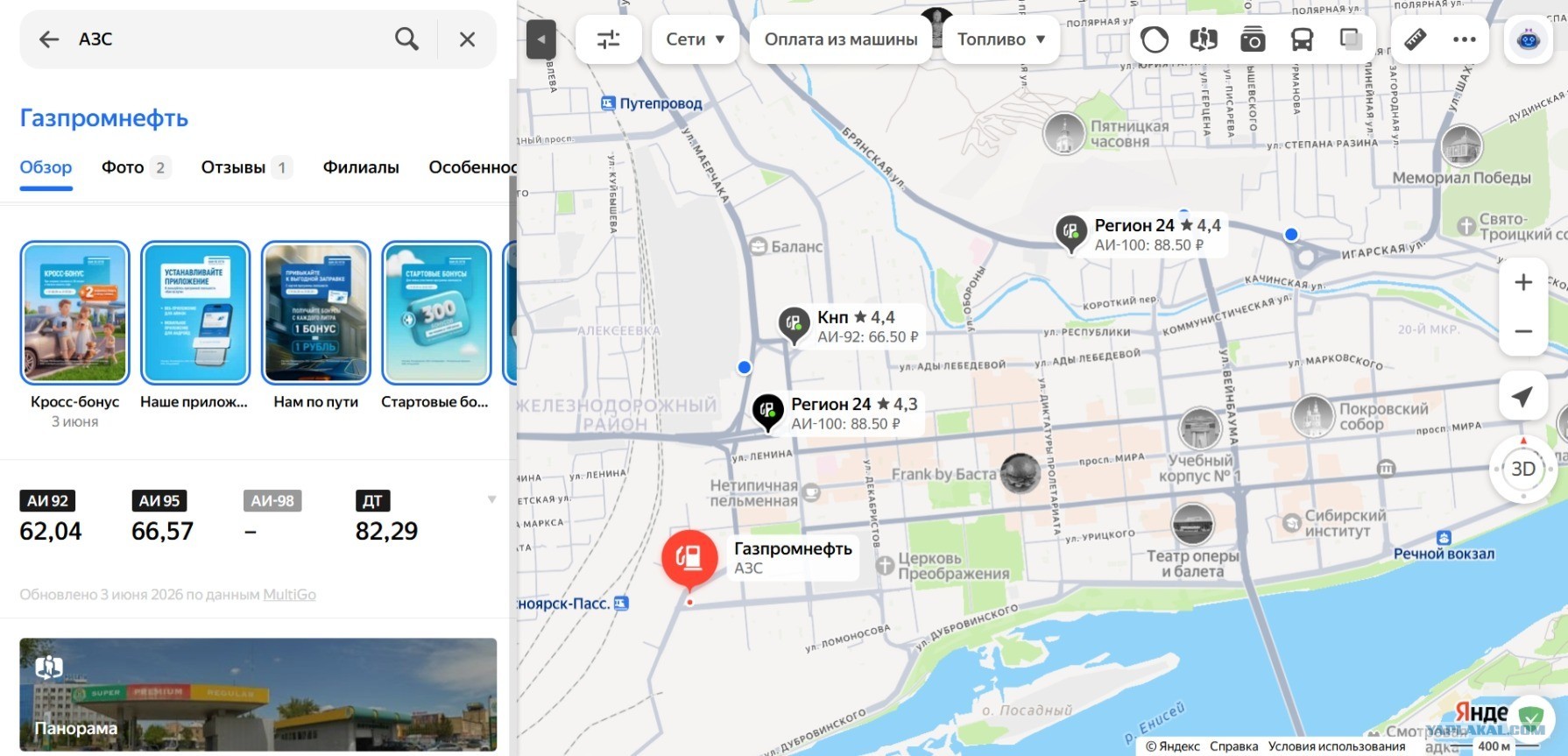
Task: Show the photos layer on map
Action: click(1253, 39)
